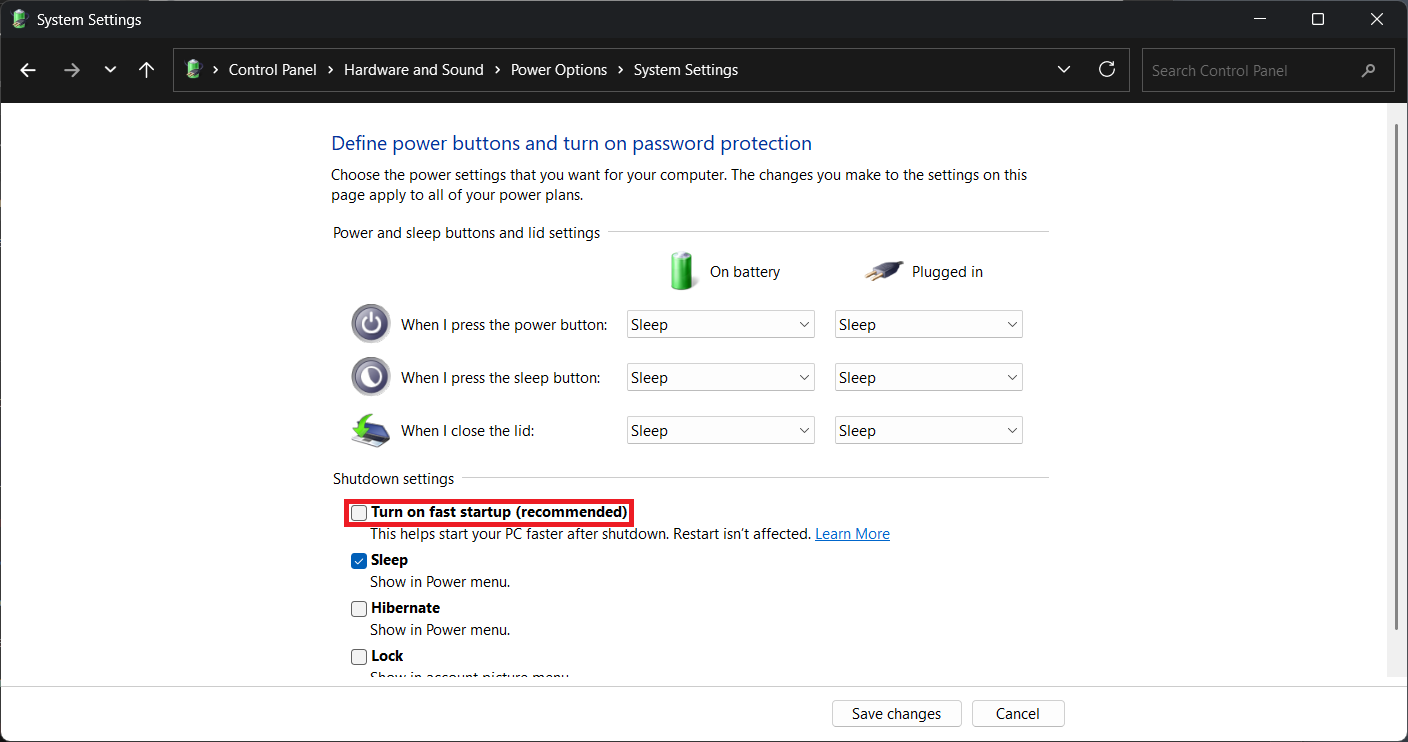
Task: Open power button On battery dropdown
Action: pyautogui.click(x=720, y=325)
